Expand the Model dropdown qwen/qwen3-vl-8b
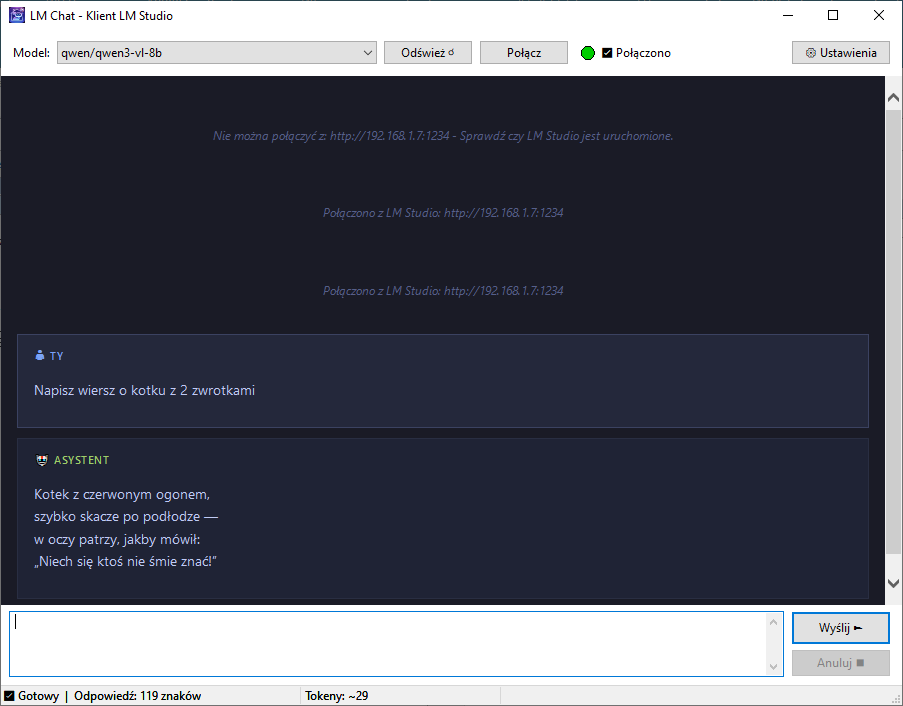 click(x=366, y=53)
